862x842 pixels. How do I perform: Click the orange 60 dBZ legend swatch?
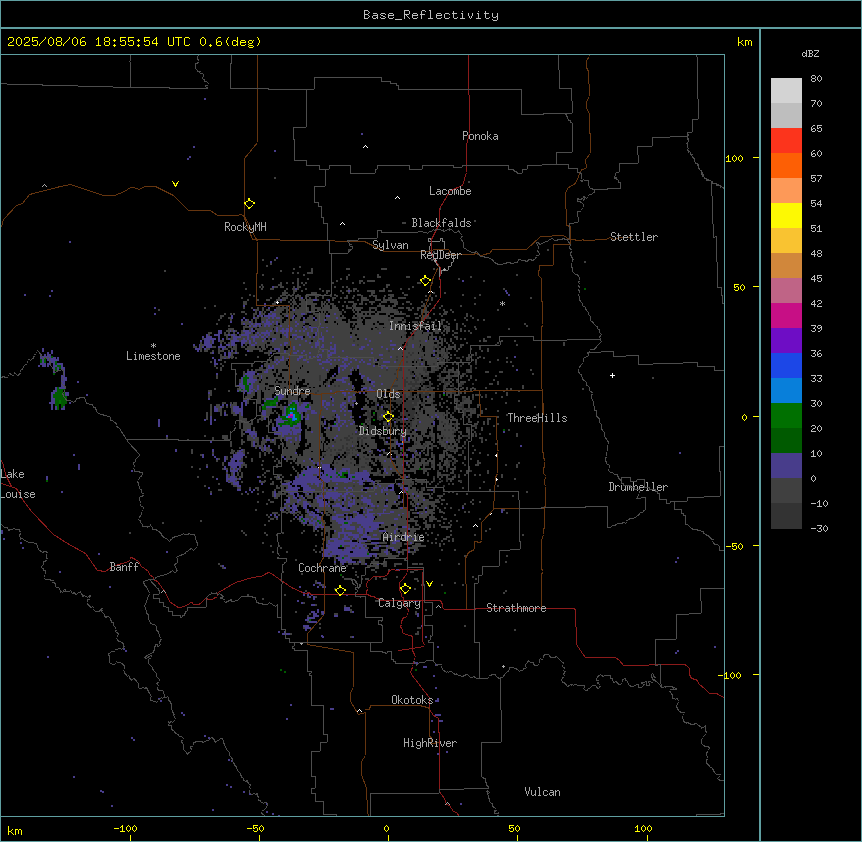pos(786,165)
